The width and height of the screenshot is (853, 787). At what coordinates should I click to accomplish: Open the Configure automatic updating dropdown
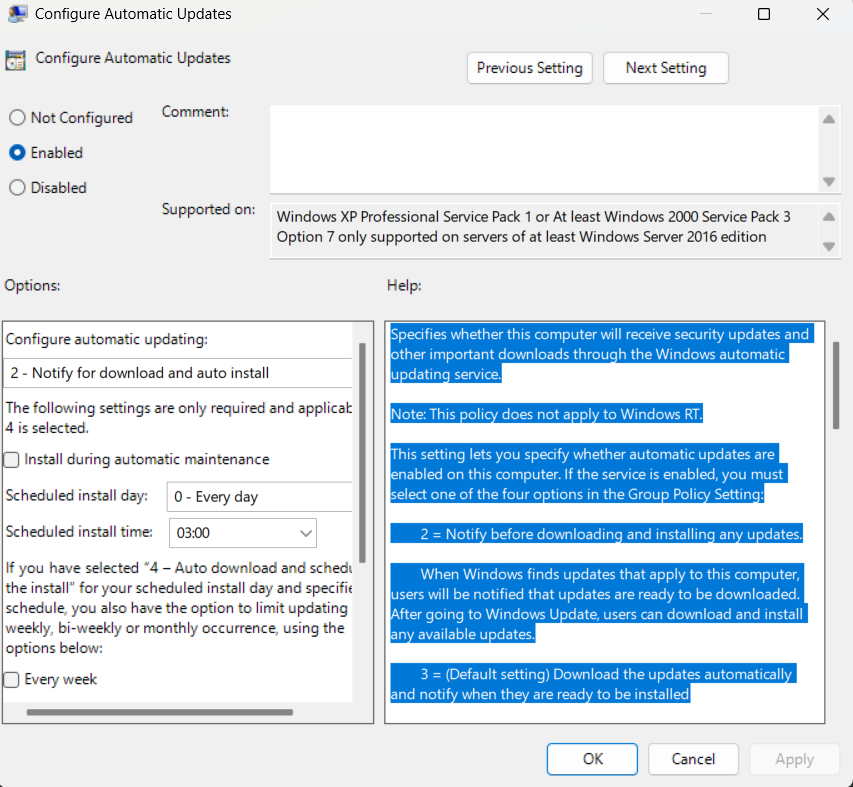(x=178, y=373)
